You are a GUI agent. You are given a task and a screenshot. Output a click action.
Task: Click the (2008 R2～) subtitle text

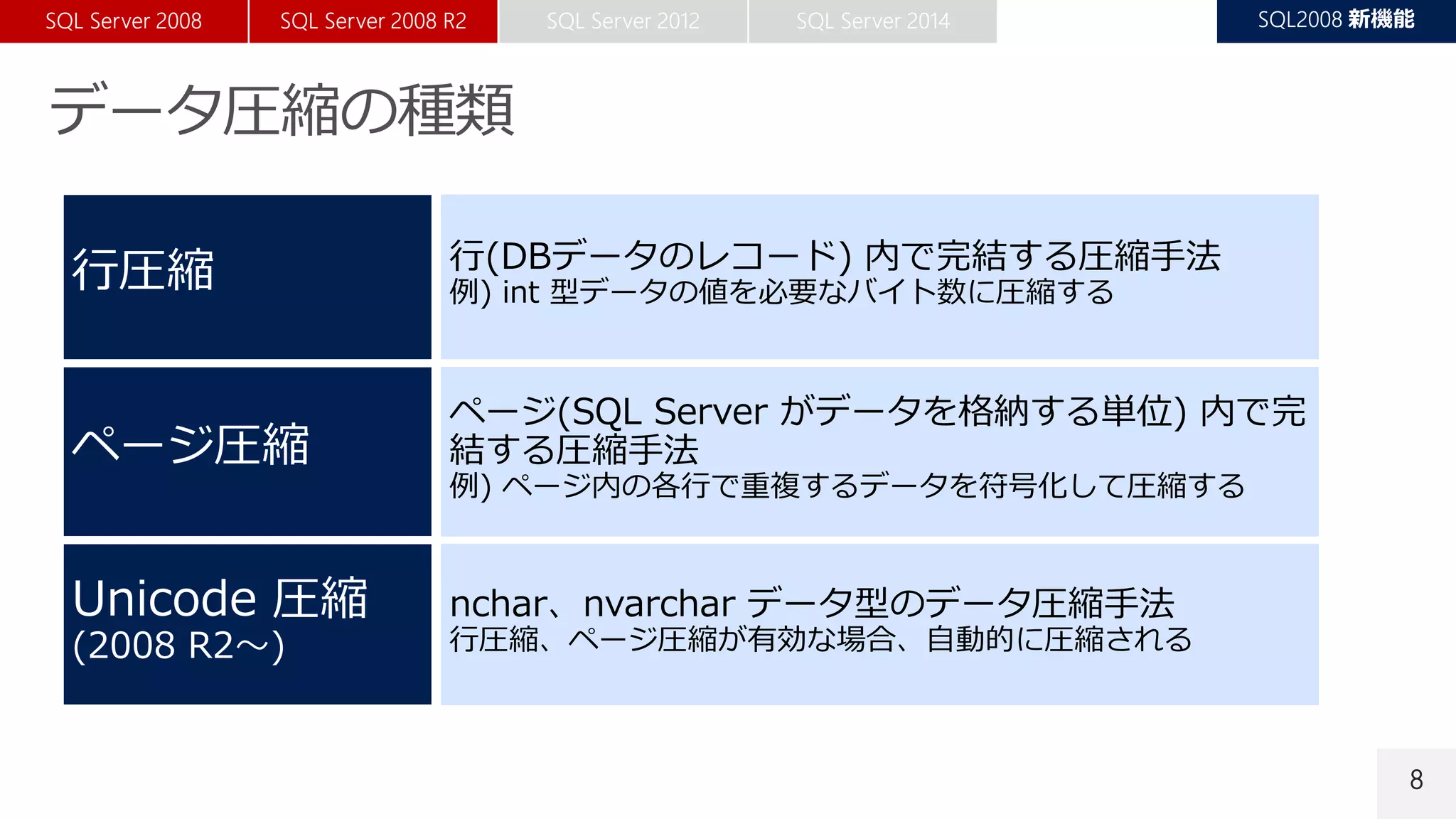pyautogui.click(x=179, y=646)
